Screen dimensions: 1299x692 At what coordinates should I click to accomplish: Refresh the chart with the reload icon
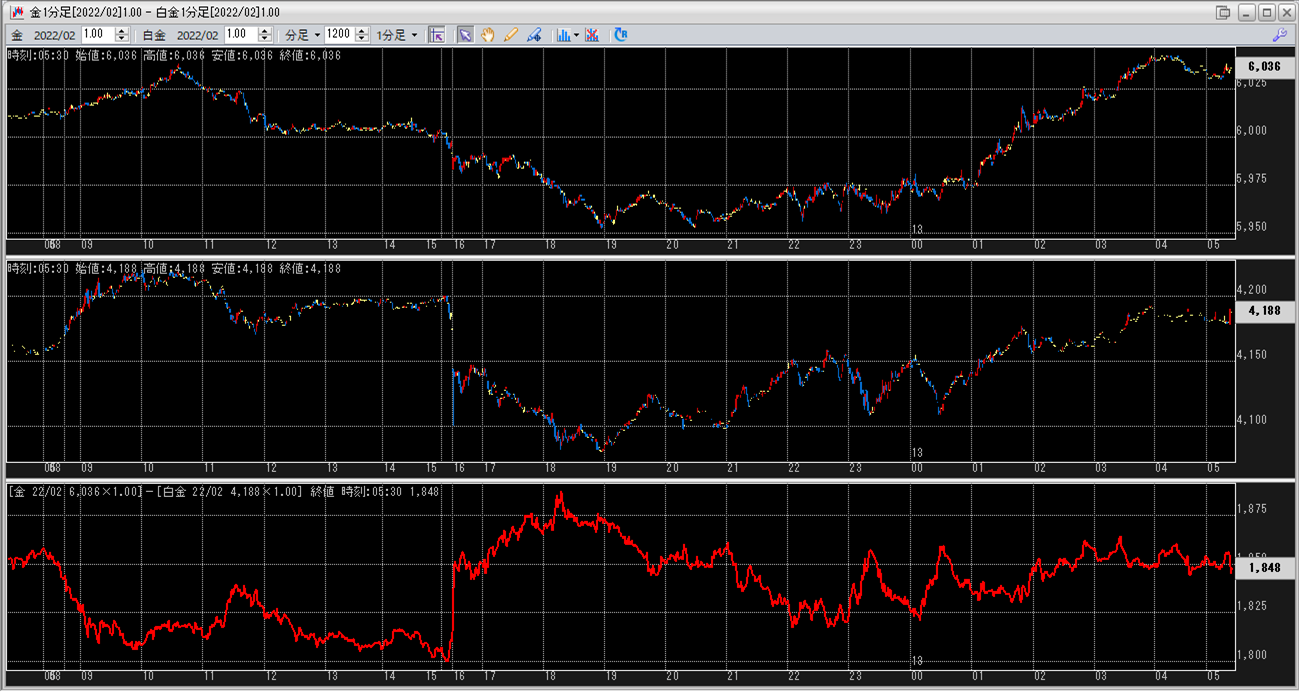tap(621, 34)
